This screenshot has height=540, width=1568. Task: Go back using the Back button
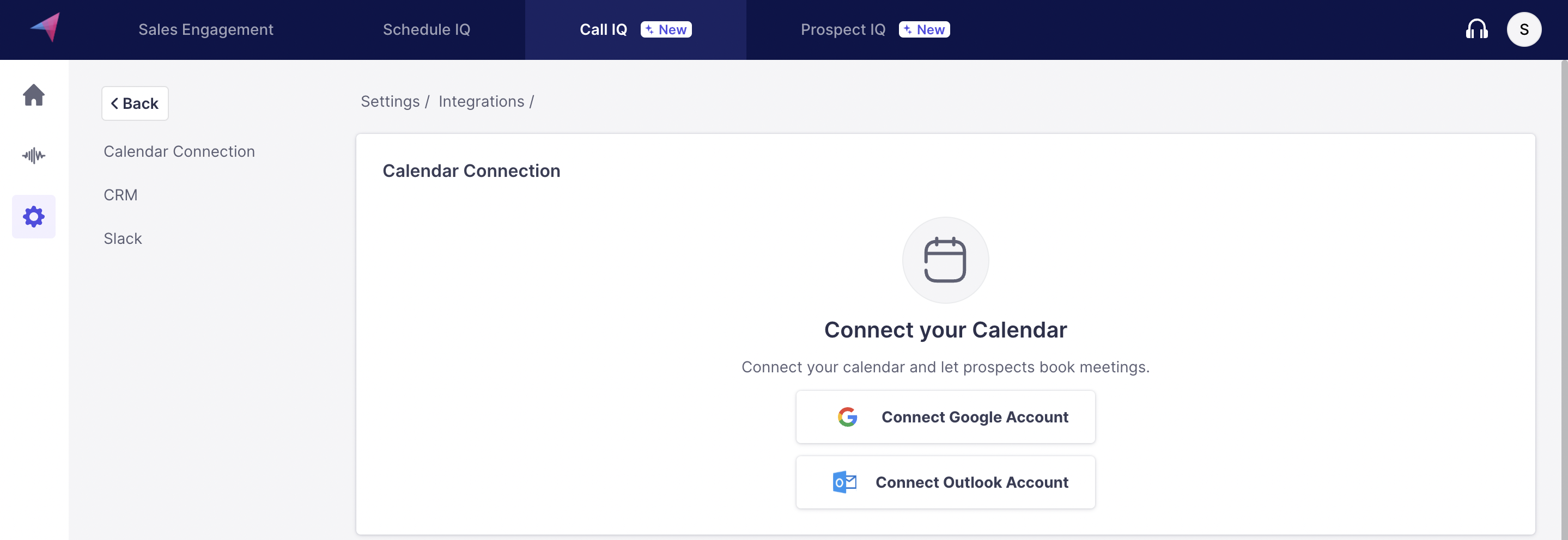click(x=135, y=103)
